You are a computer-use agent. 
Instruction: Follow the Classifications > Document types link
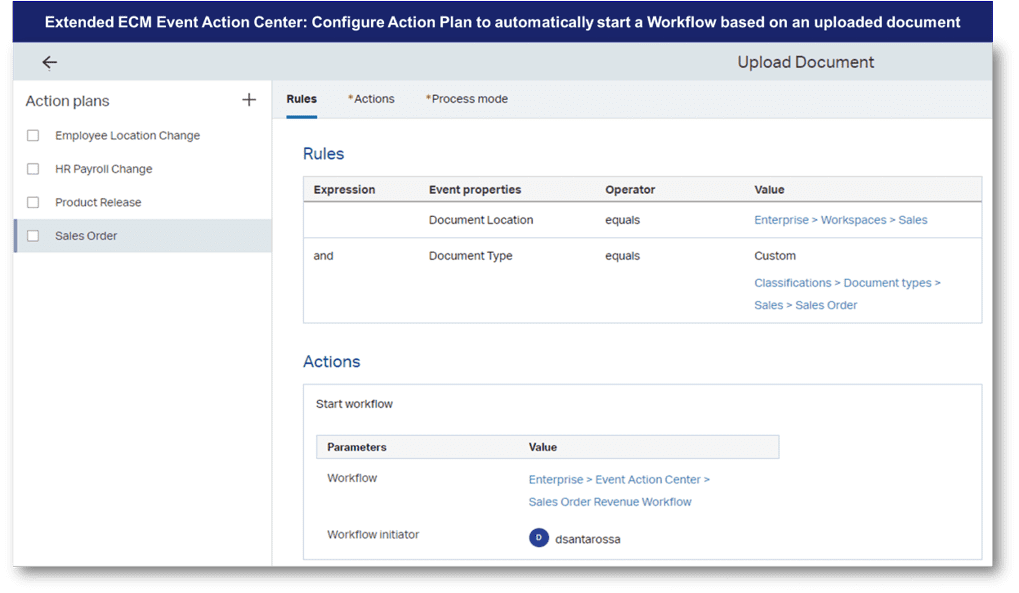pyautogui.click(x=846, y=282)
